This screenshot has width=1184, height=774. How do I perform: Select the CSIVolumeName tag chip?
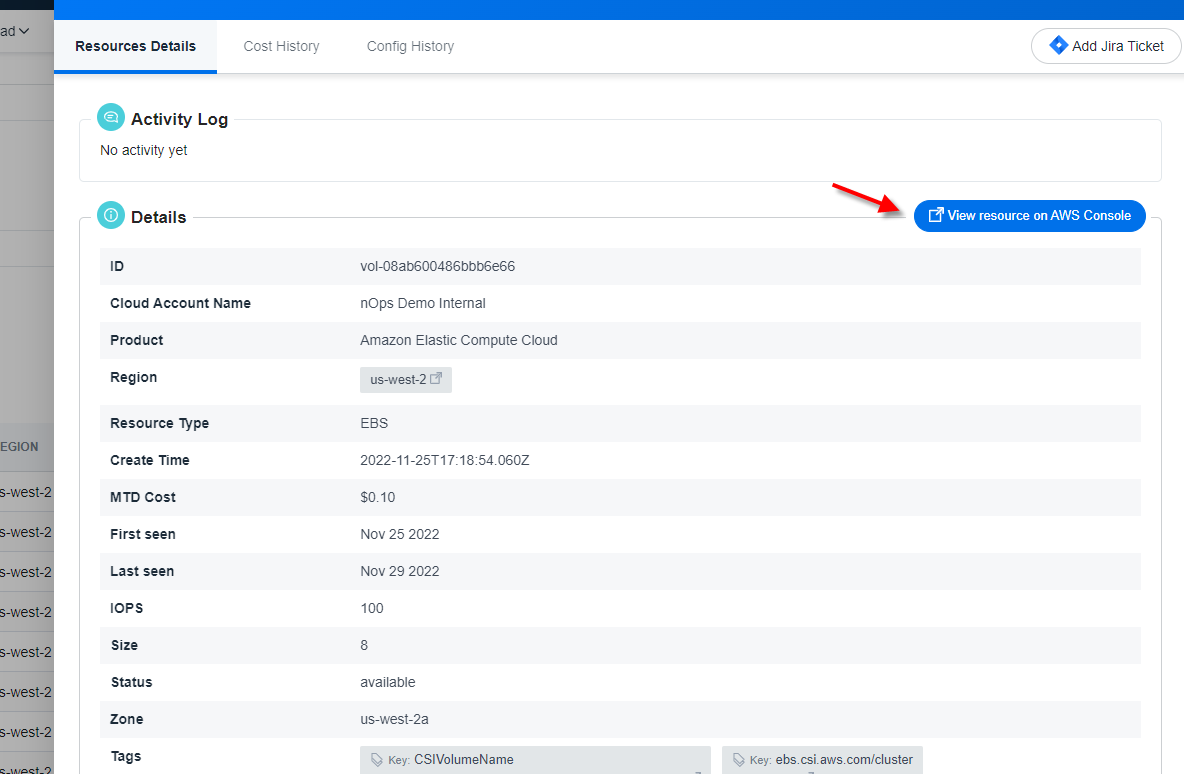535,760
